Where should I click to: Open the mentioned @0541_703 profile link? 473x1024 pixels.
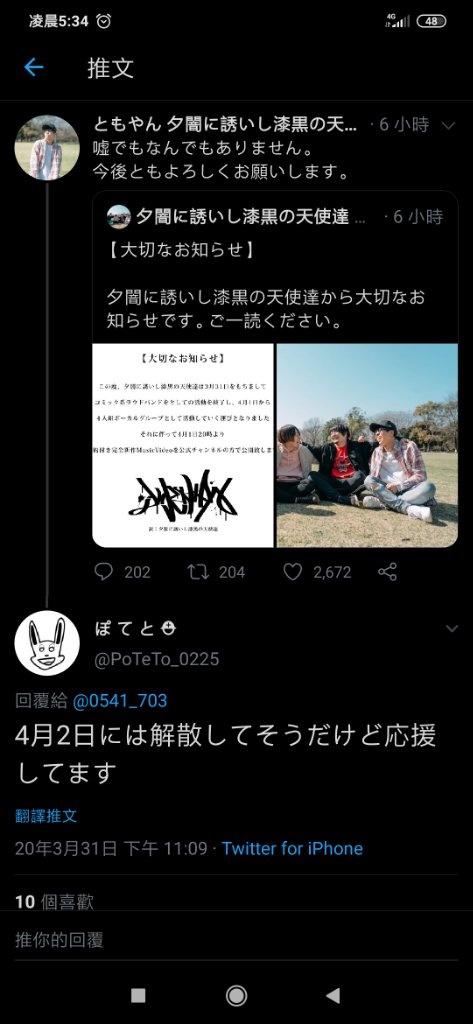point(120,701)
